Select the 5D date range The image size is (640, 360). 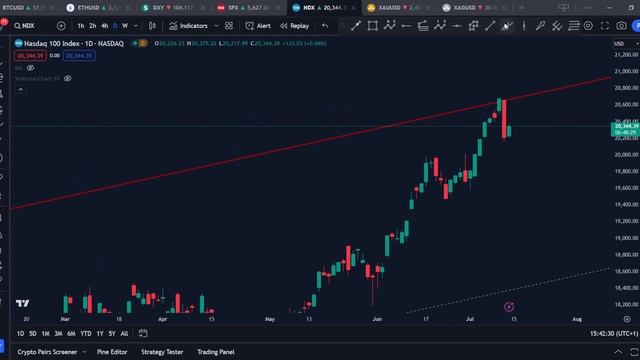pyautogui.click(x=33, y=333)
